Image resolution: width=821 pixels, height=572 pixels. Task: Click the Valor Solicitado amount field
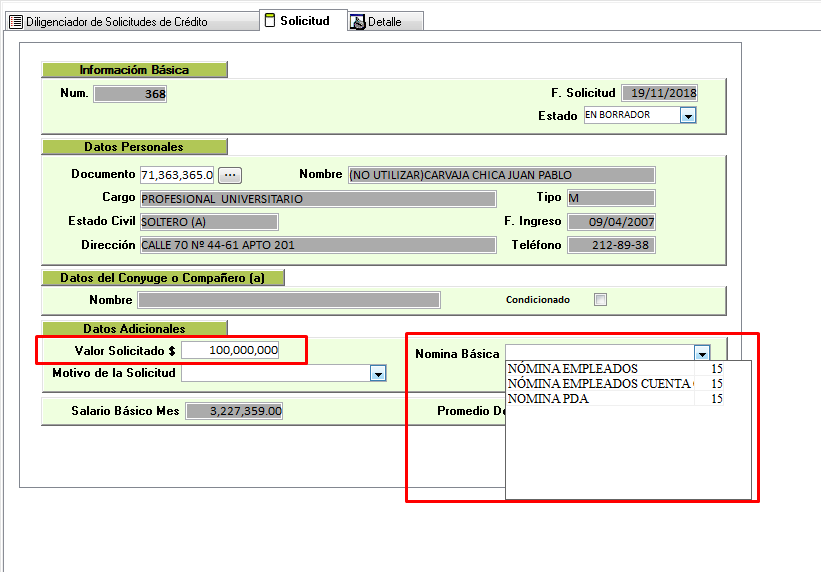point(231,350)
